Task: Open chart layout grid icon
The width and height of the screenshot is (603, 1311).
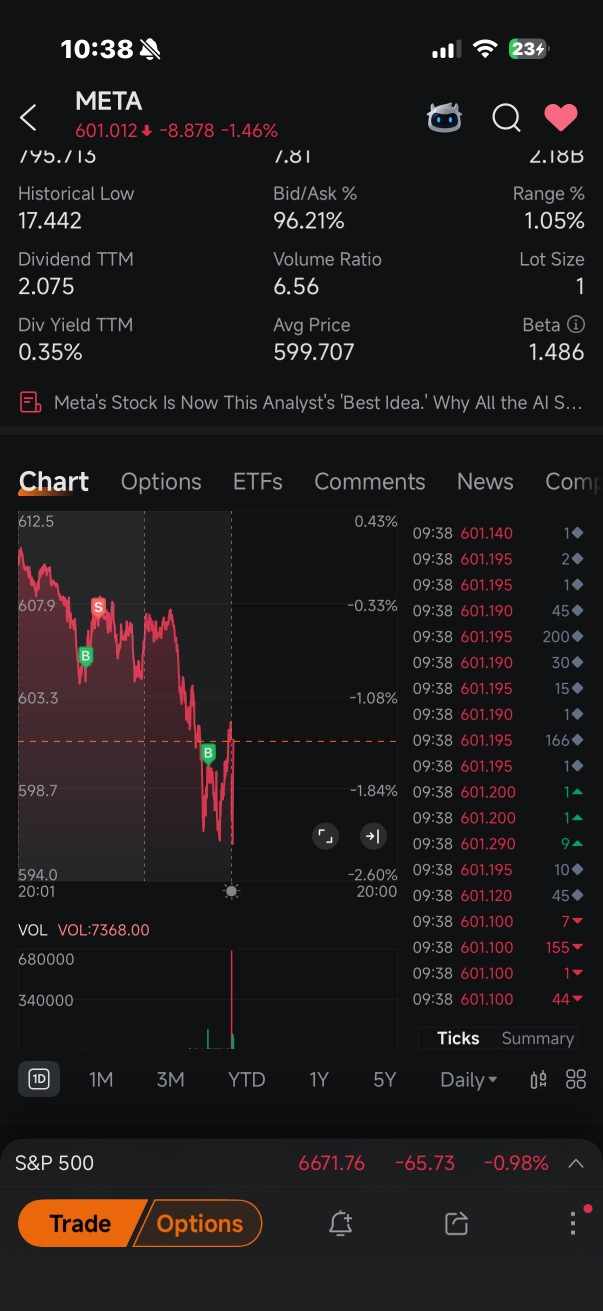Action: [576, 1079]
